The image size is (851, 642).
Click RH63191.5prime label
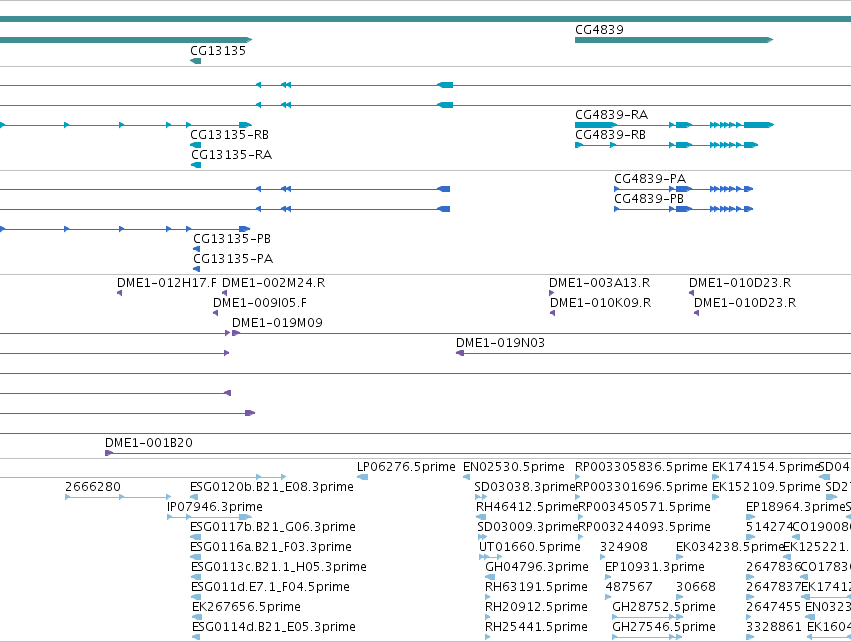tap(536, 587)
